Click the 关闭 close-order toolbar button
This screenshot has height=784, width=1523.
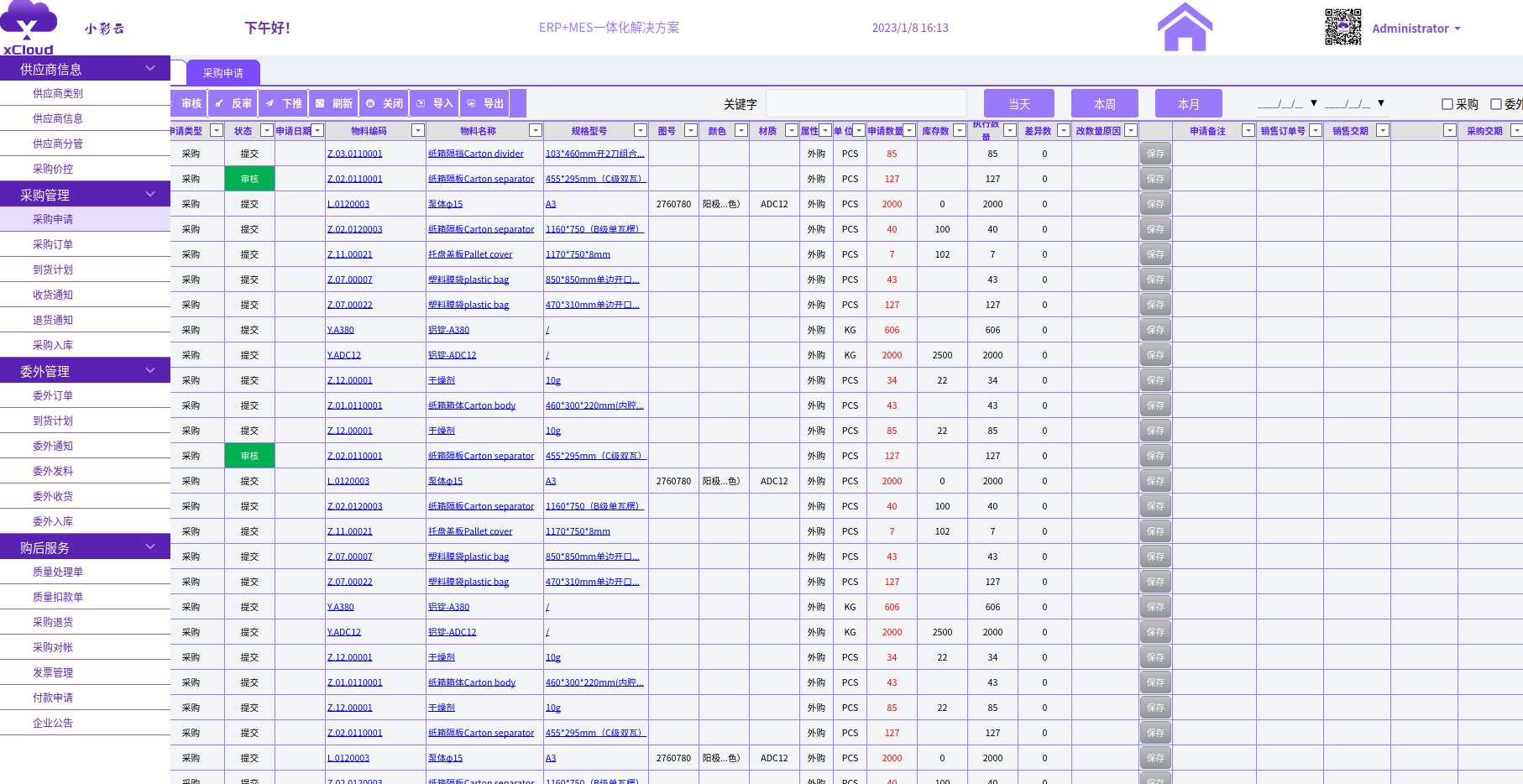(385, 103)
